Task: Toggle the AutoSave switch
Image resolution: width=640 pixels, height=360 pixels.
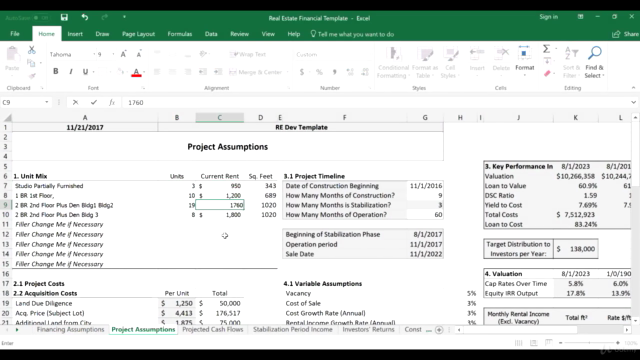Action: 41,18
